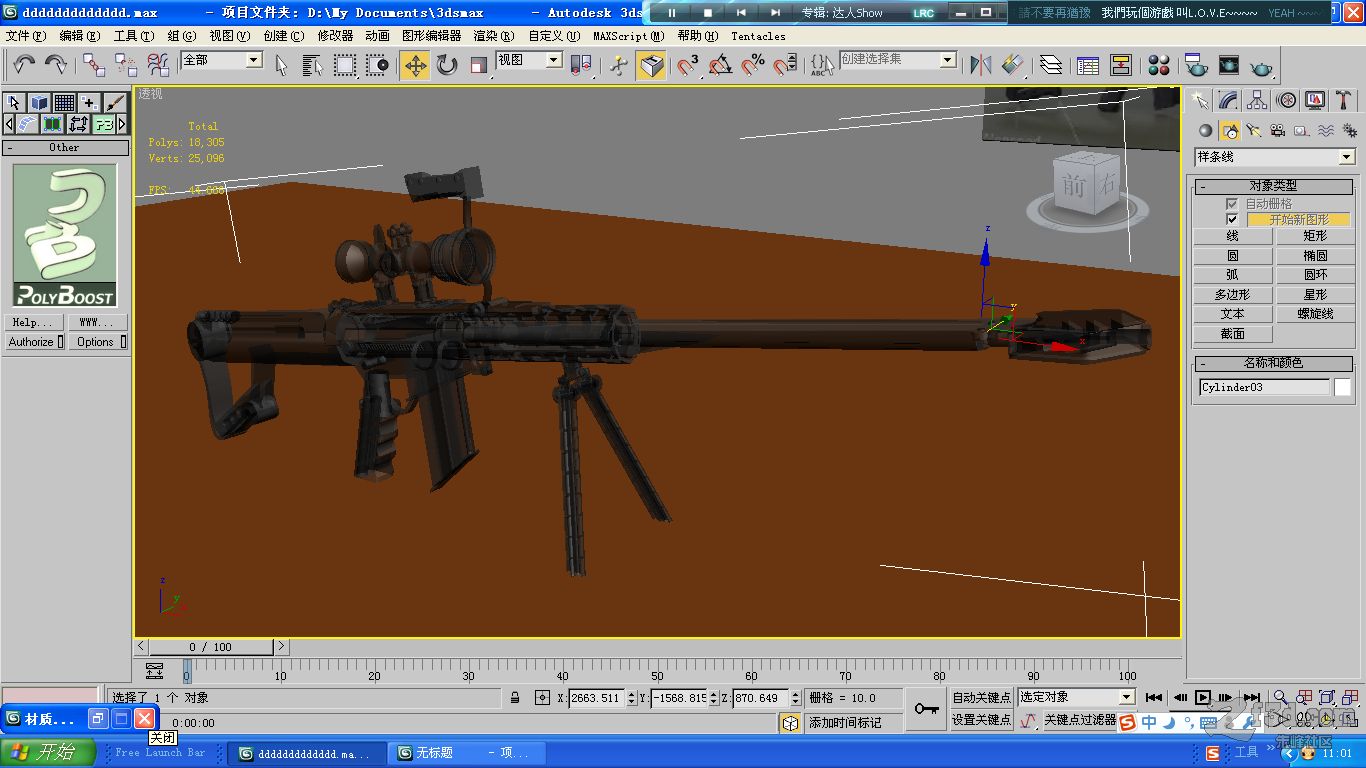Image resolution: width=1366 pixels, height=768 pixels.
Task: Toggle Spinner Snap icon
Action: [x=786, y=65]
